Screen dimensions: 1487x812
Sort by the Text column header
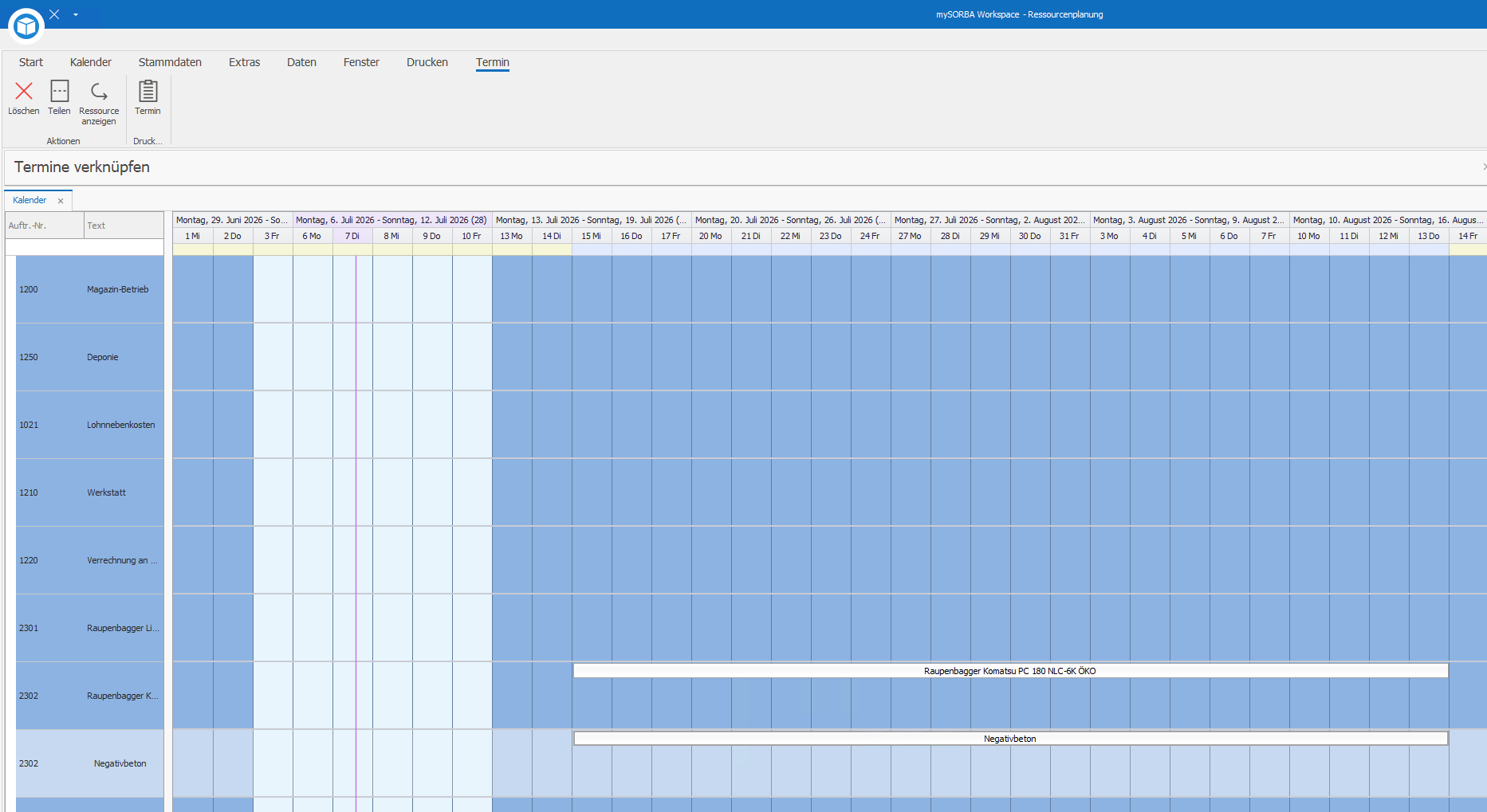pos(124,226)
